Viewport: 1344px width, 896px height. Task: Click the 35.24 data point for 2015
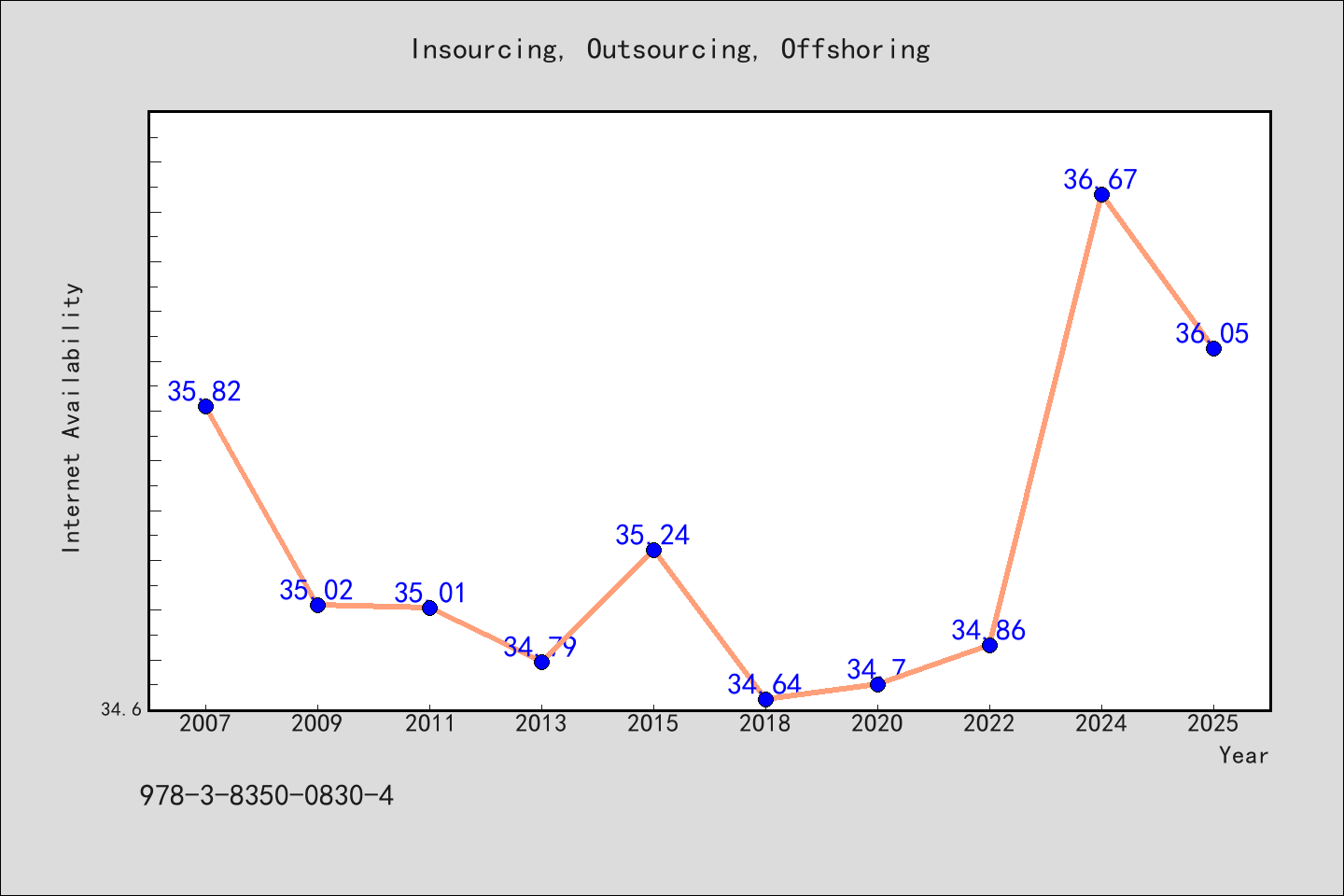tap(653, 550)
